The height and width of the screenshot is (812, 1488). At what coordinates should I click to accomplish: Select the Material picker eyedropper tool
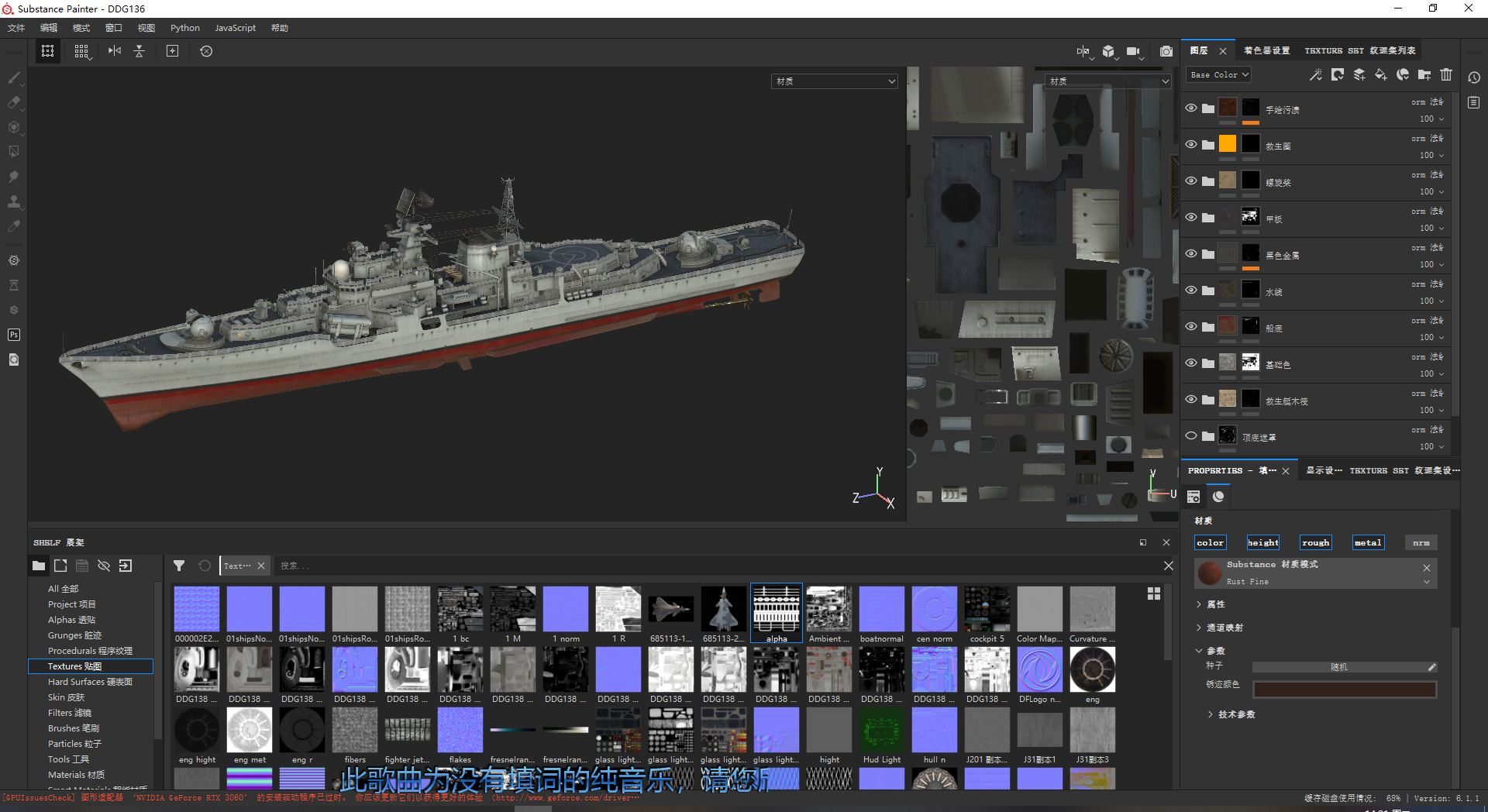point(14,226)
